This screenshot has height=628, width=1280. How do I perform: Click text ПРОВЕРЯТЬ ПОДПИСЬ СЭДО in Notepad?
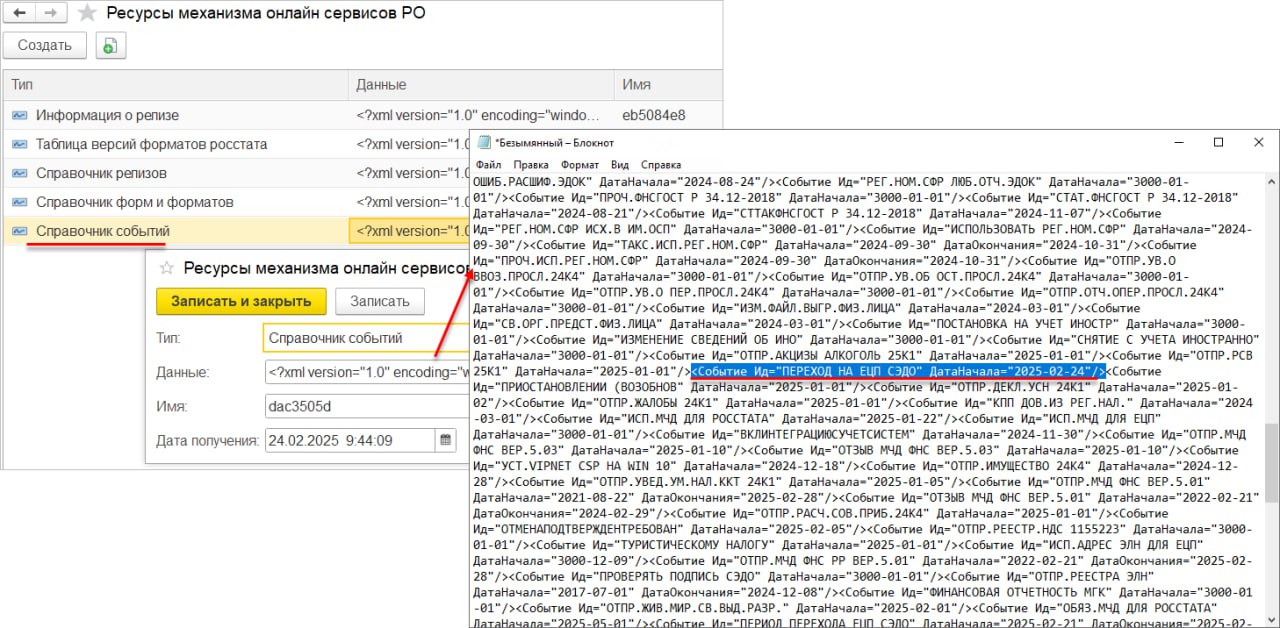pos(674,578)
